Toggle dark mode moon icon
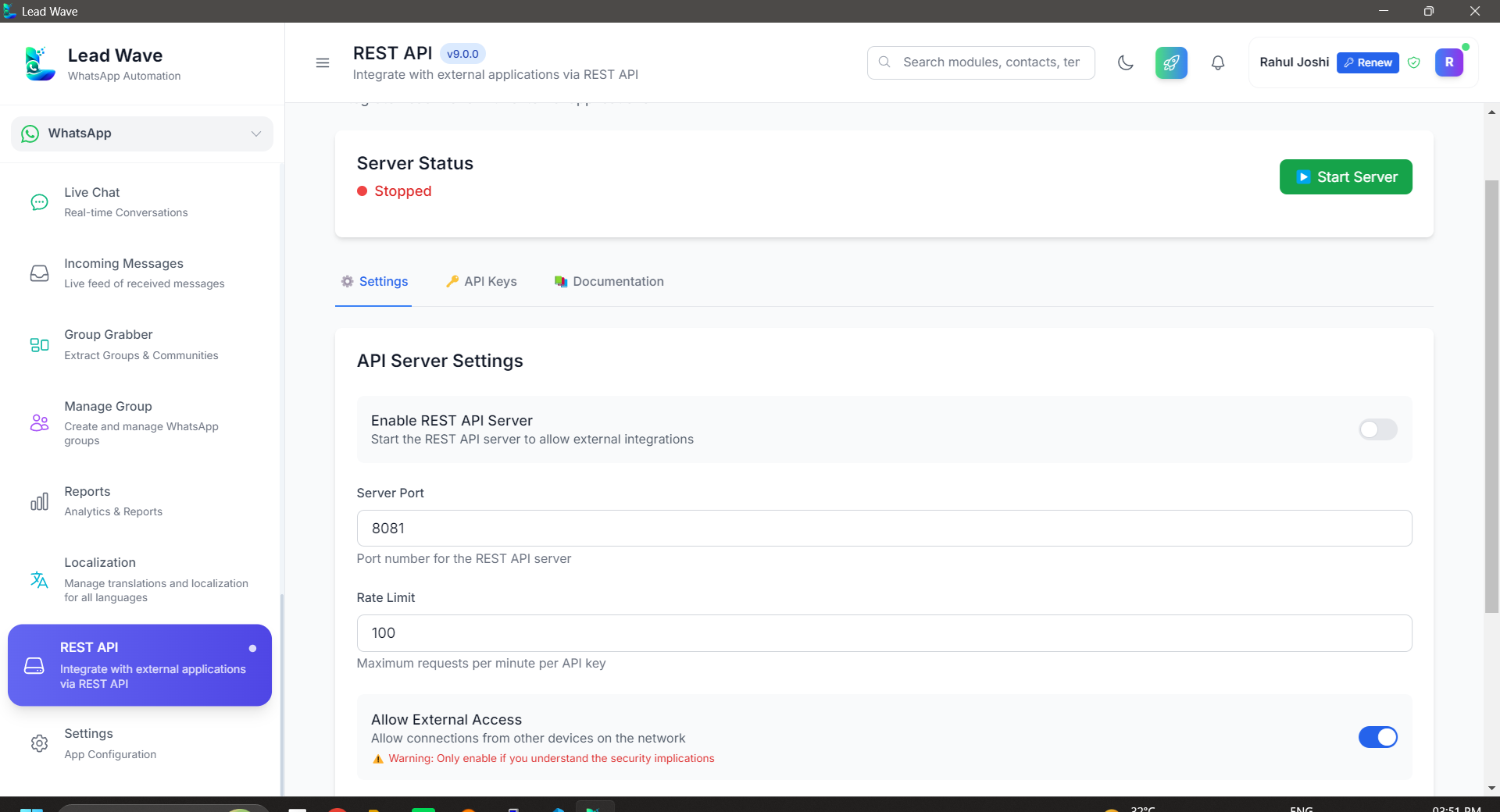Image resolution: width=1500 pixels, height=812 pixels. [1125, 62]
